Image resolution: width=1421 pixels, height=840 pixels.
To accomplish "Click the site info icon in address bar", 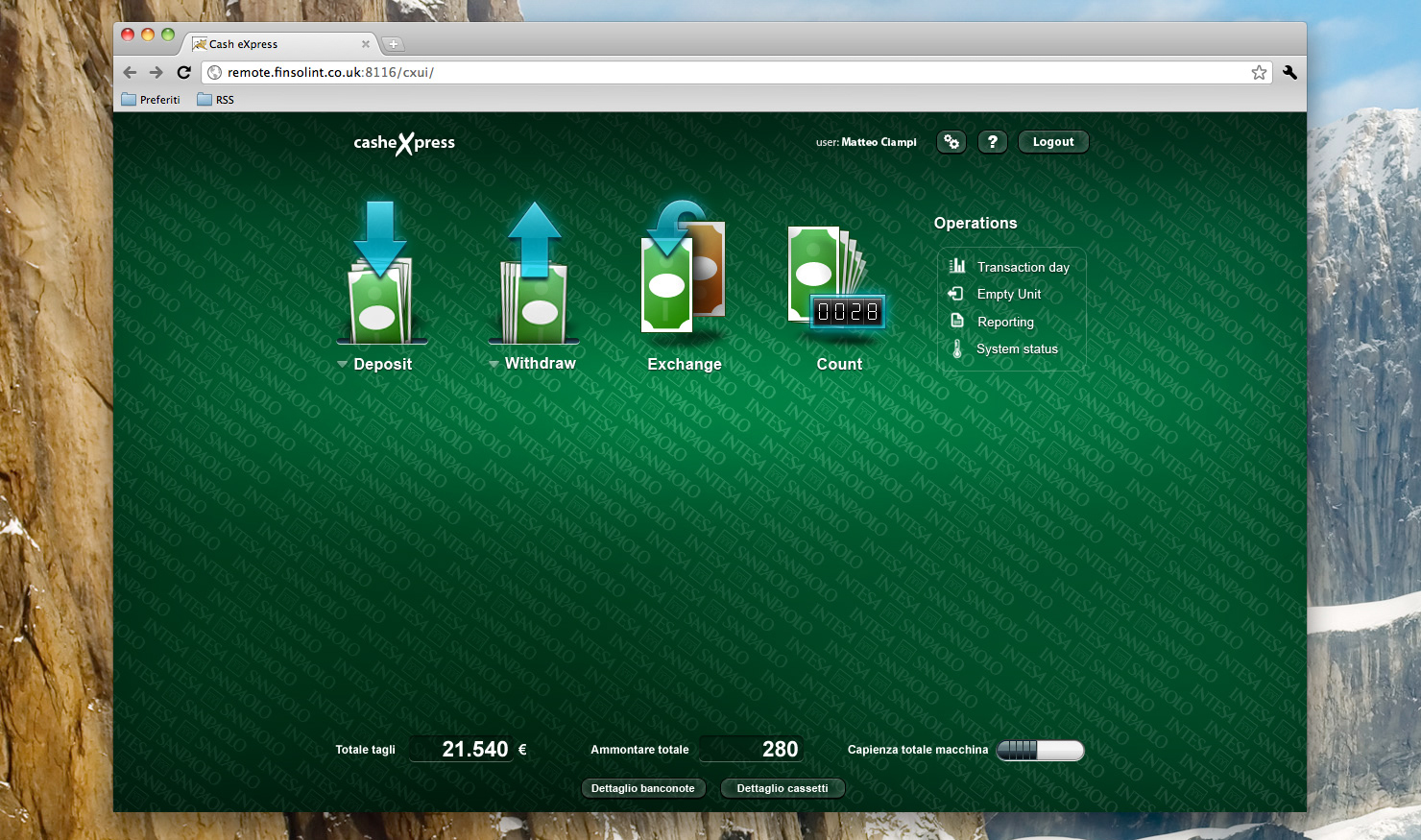I will 215,73.
